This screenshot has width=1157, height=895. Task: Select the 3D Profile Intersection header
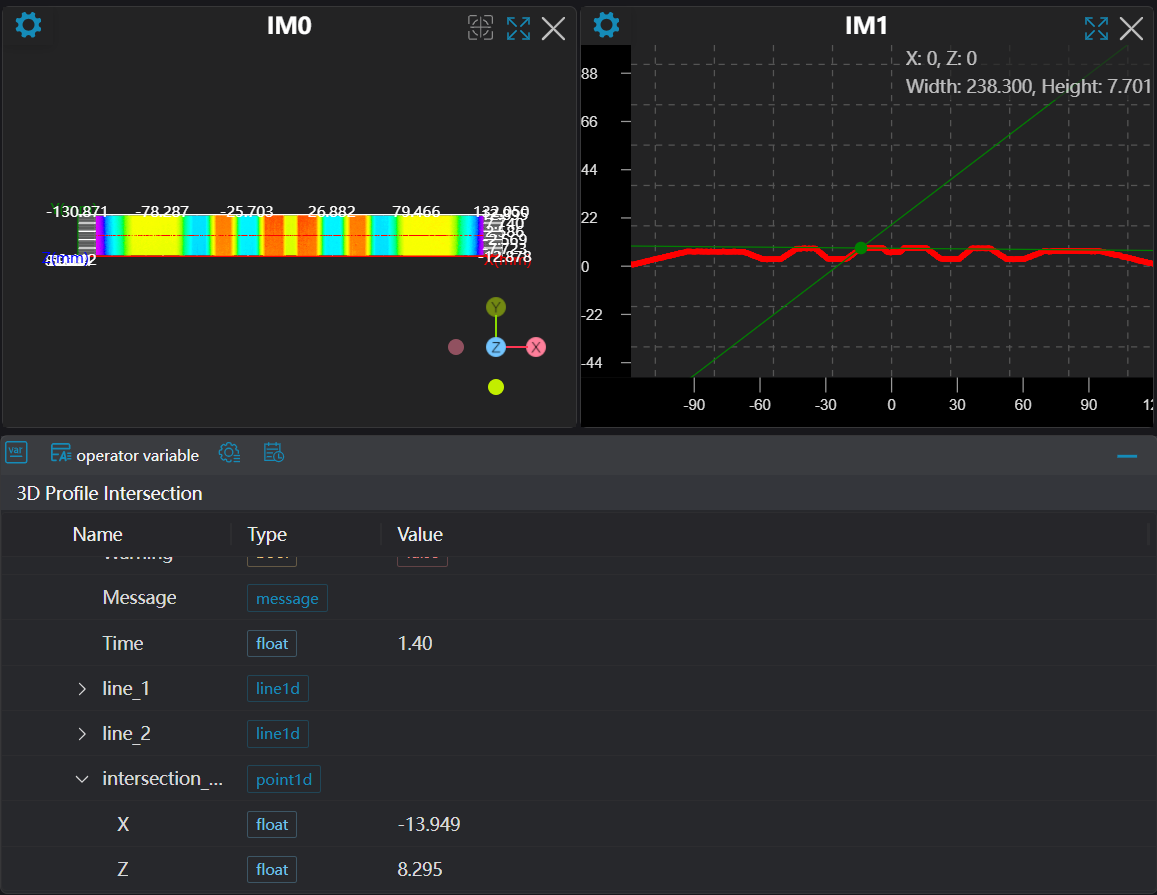pyautogui.click(x=110, y=493)
